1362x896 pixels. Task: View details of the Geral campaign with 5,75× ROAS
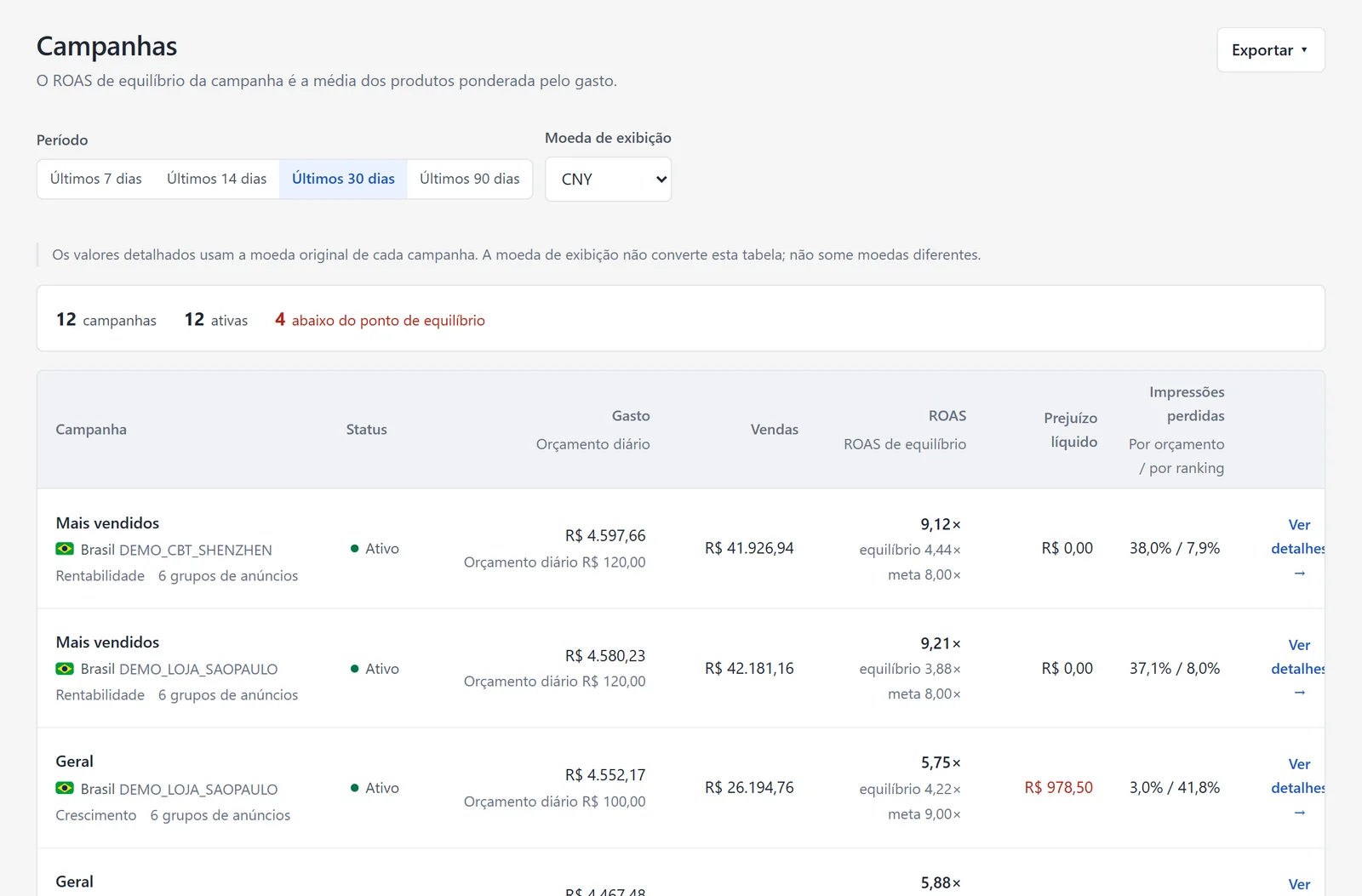click(1299, 788)
